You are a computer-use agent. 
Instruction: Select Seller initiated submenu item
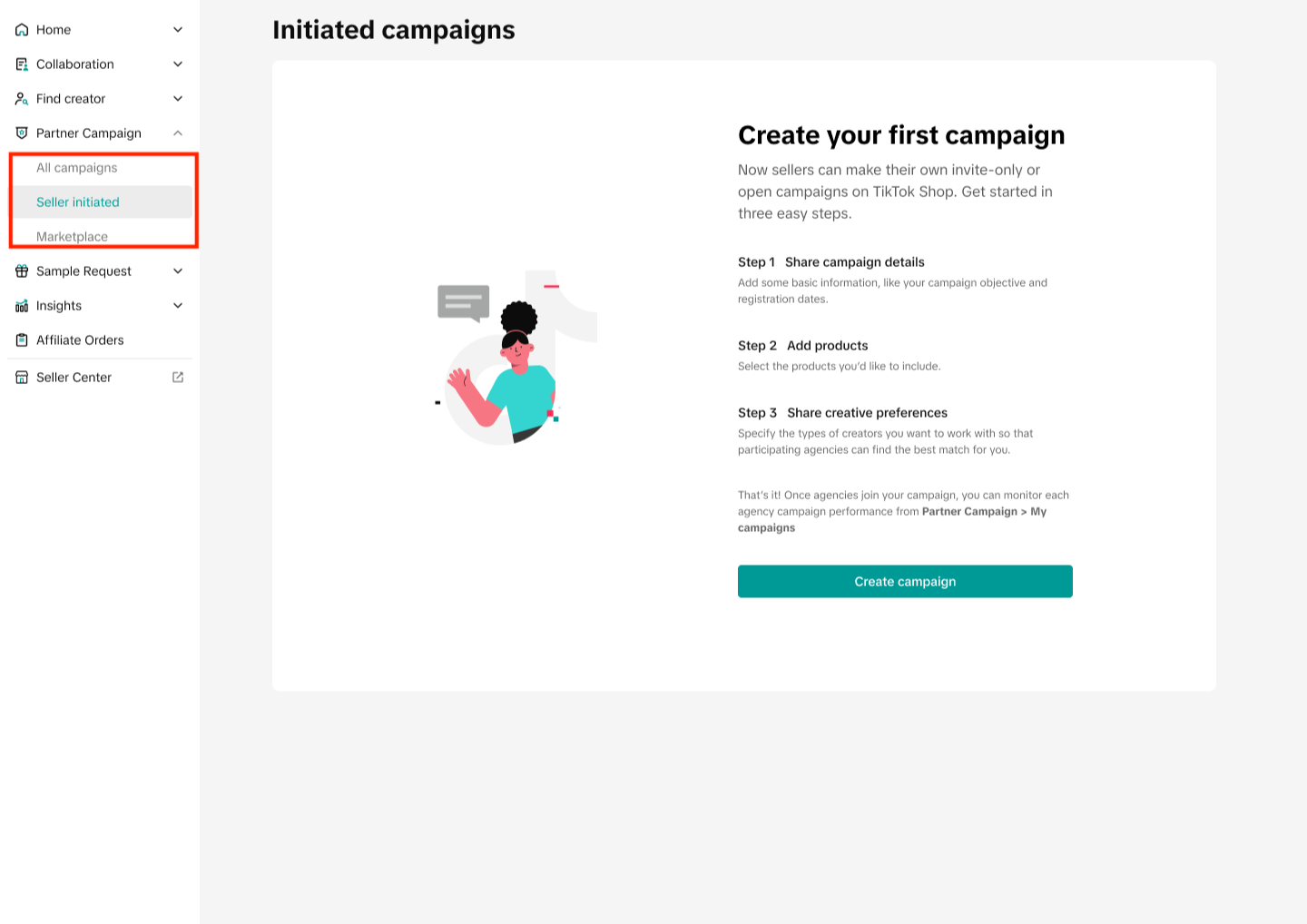pos(78,202)
